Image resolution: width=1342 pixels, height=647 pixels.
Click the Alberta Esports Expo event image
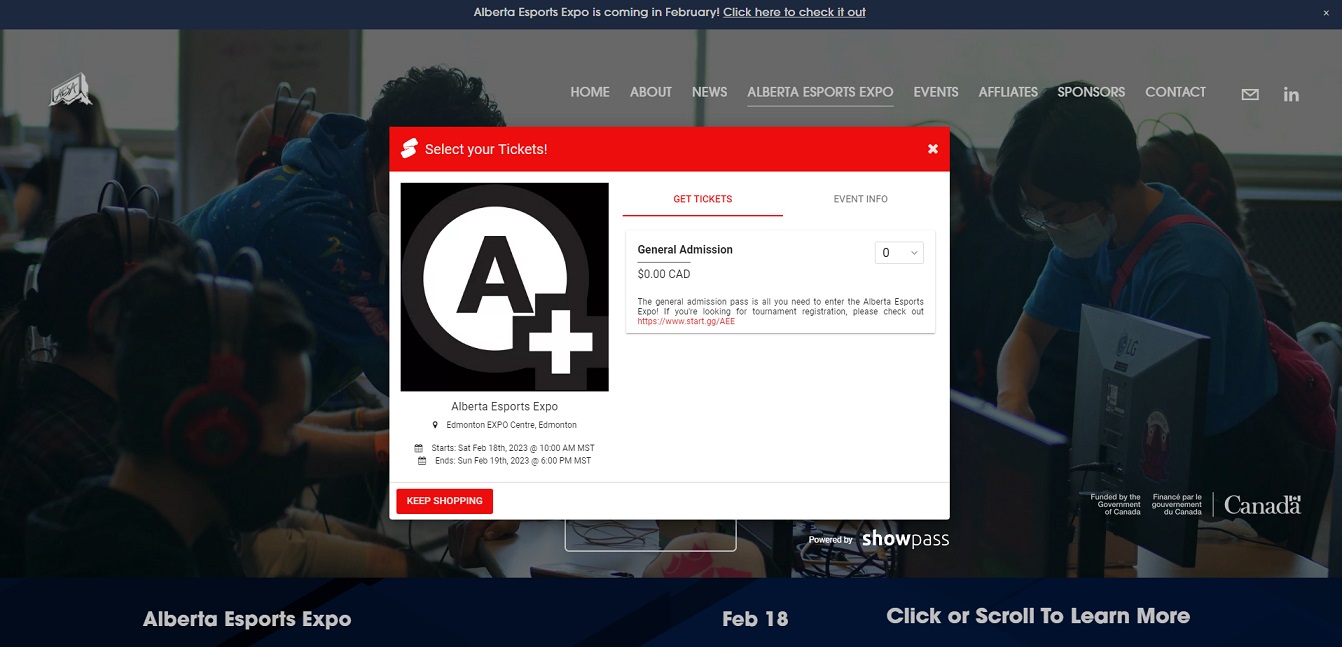[x=504, y=287]
